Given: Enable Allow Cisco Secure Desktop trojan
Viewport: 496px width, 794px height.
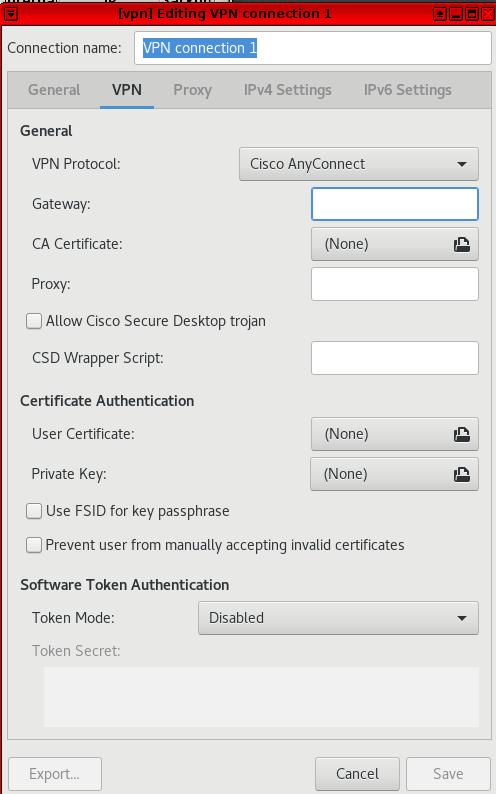Looking at the screenshot, I should click(34, 321).
